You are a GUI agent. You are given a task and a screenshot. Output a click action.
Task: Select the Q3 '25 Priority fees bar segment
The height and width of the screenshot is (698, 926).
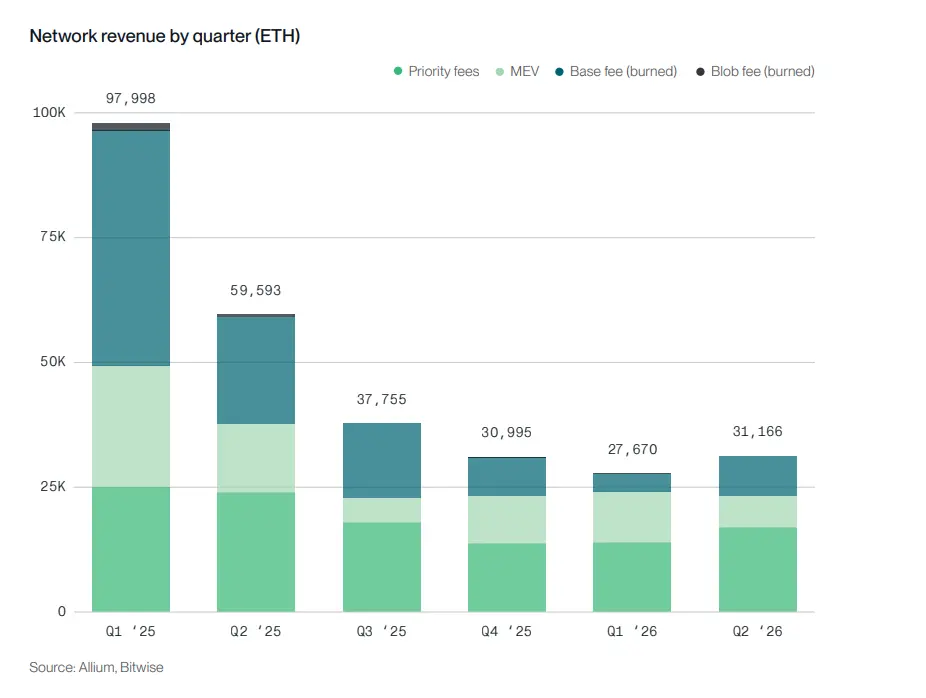pyautogui.click(x=382, y=567)
